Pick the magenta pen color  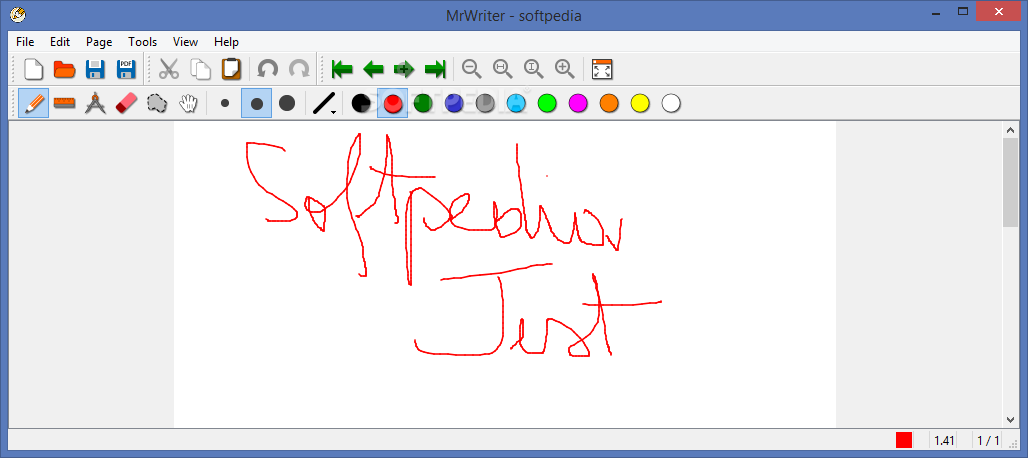(578, 103)
